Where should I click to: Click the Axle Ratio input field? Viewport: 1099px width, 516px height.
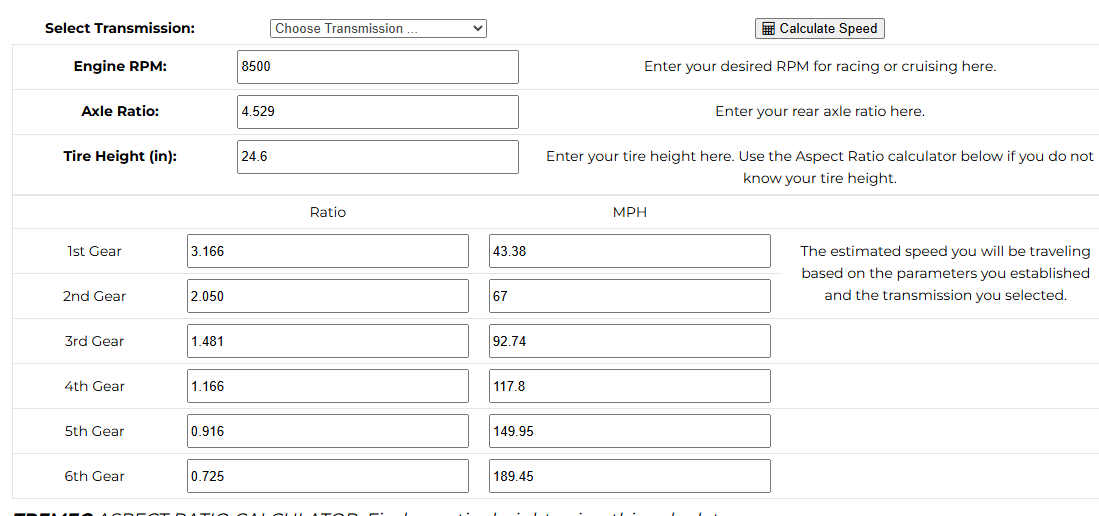[377, 112]
